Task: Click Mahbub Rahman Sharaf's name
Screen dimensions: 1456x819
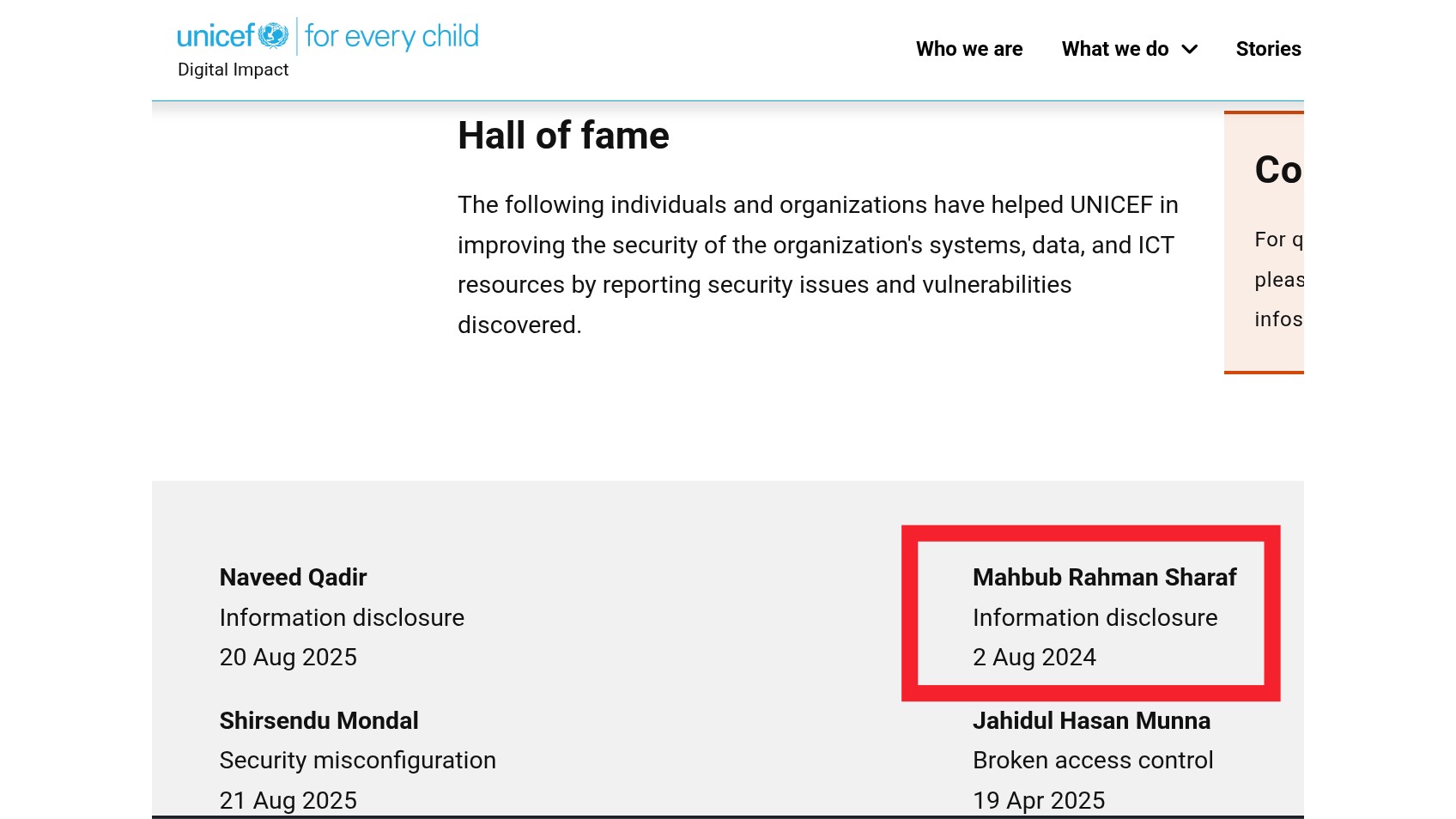Action: click(1105, 578)
